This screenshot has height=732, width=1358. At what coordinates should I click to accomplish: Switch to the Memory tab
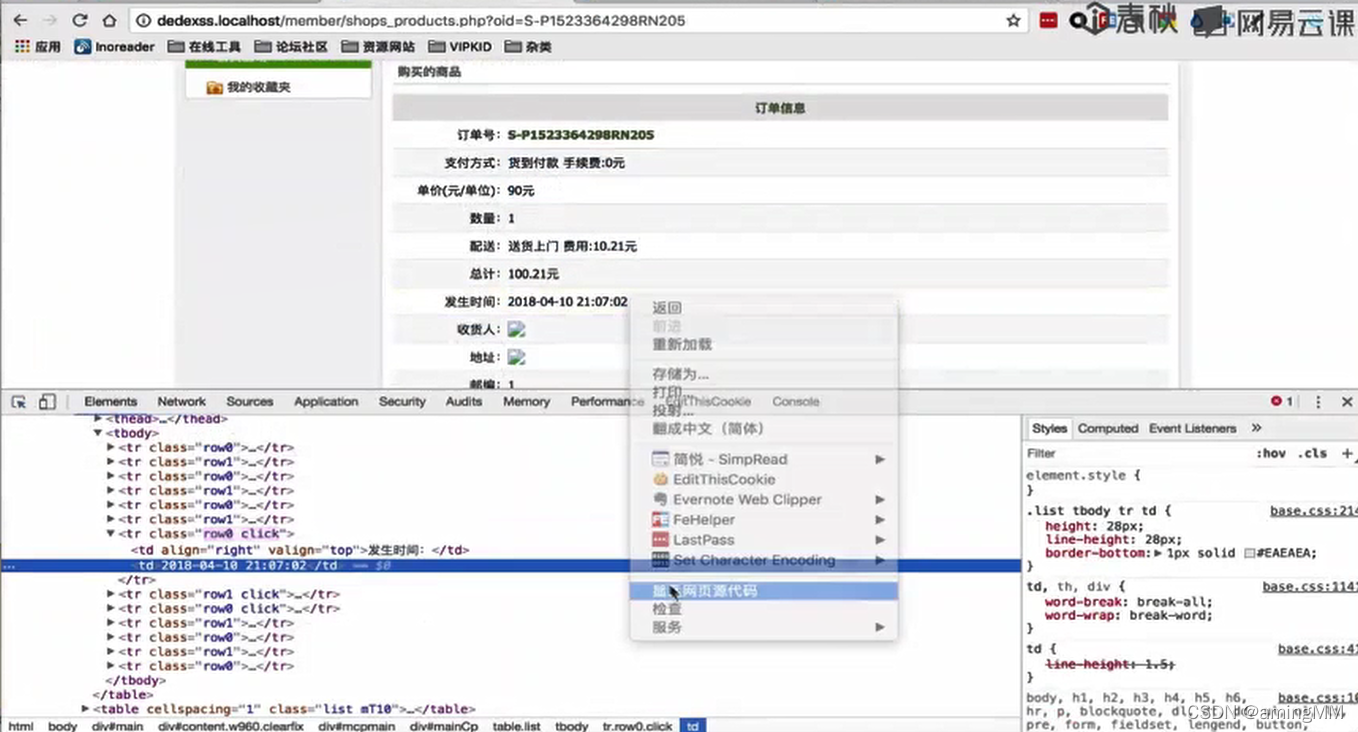526,401
